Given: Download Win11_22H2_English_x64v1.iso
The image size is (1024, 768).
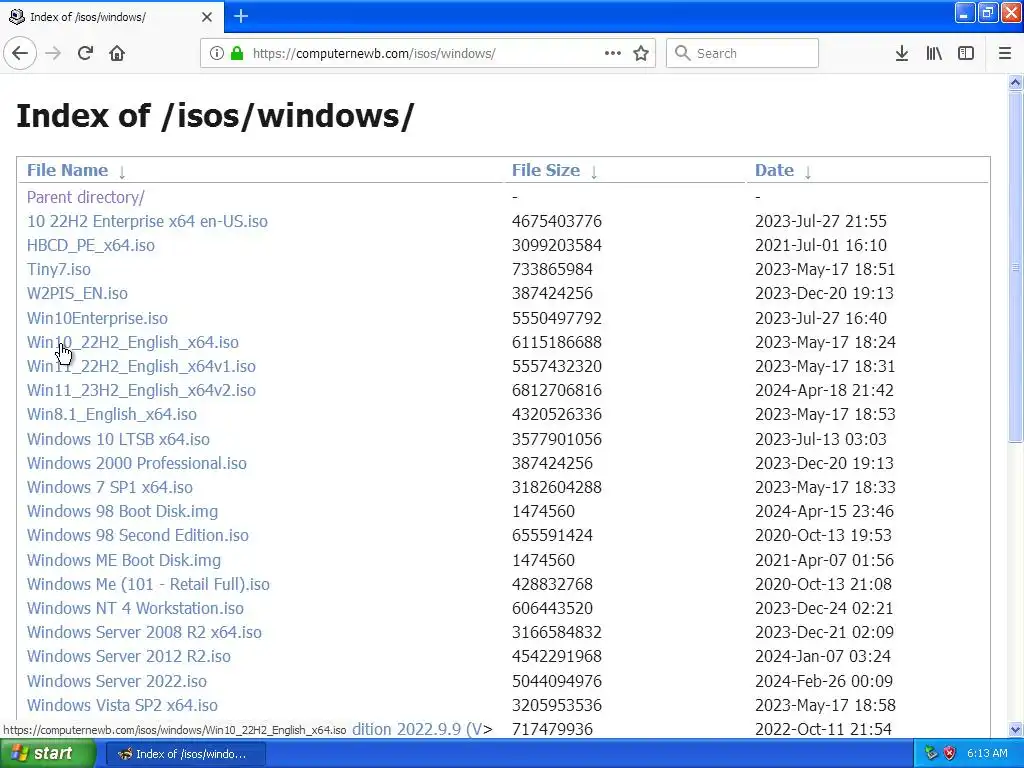Looking at the screenshot, I should click(x=141, y=367).
